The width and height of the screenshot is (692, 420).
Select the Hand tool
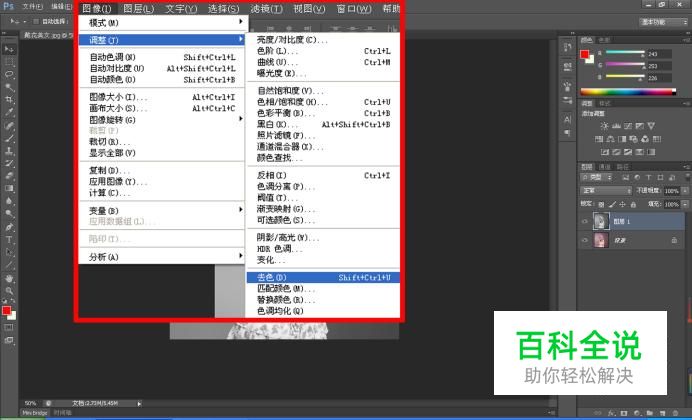coord(9,278)
